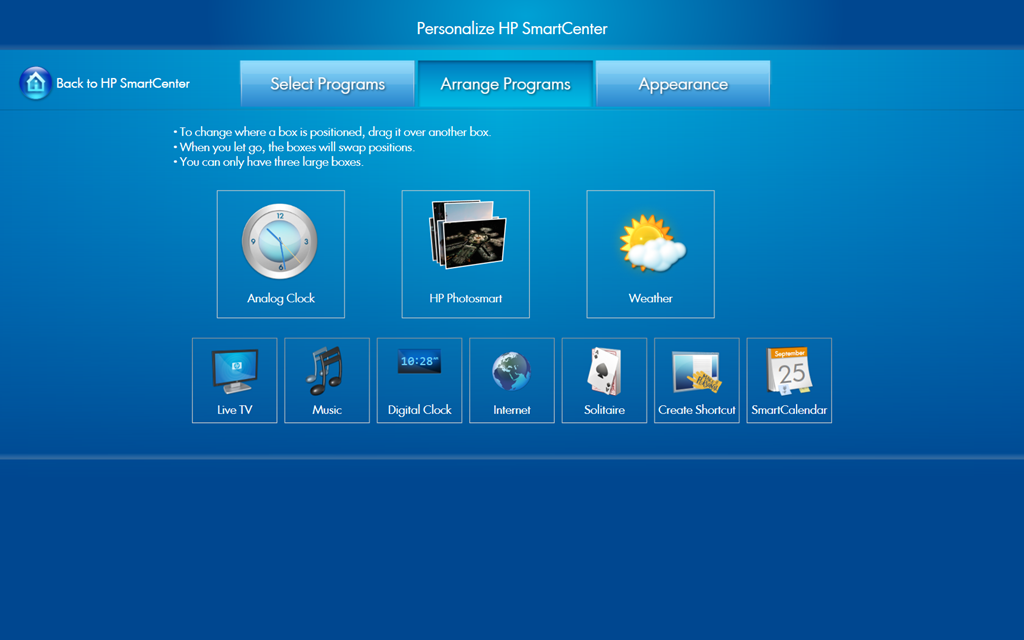The height and width of the screenshot is (640, 1024).
Task: Click the line saying boxes will swap positions
Action: pyautogui.click(x=294, y=148)
